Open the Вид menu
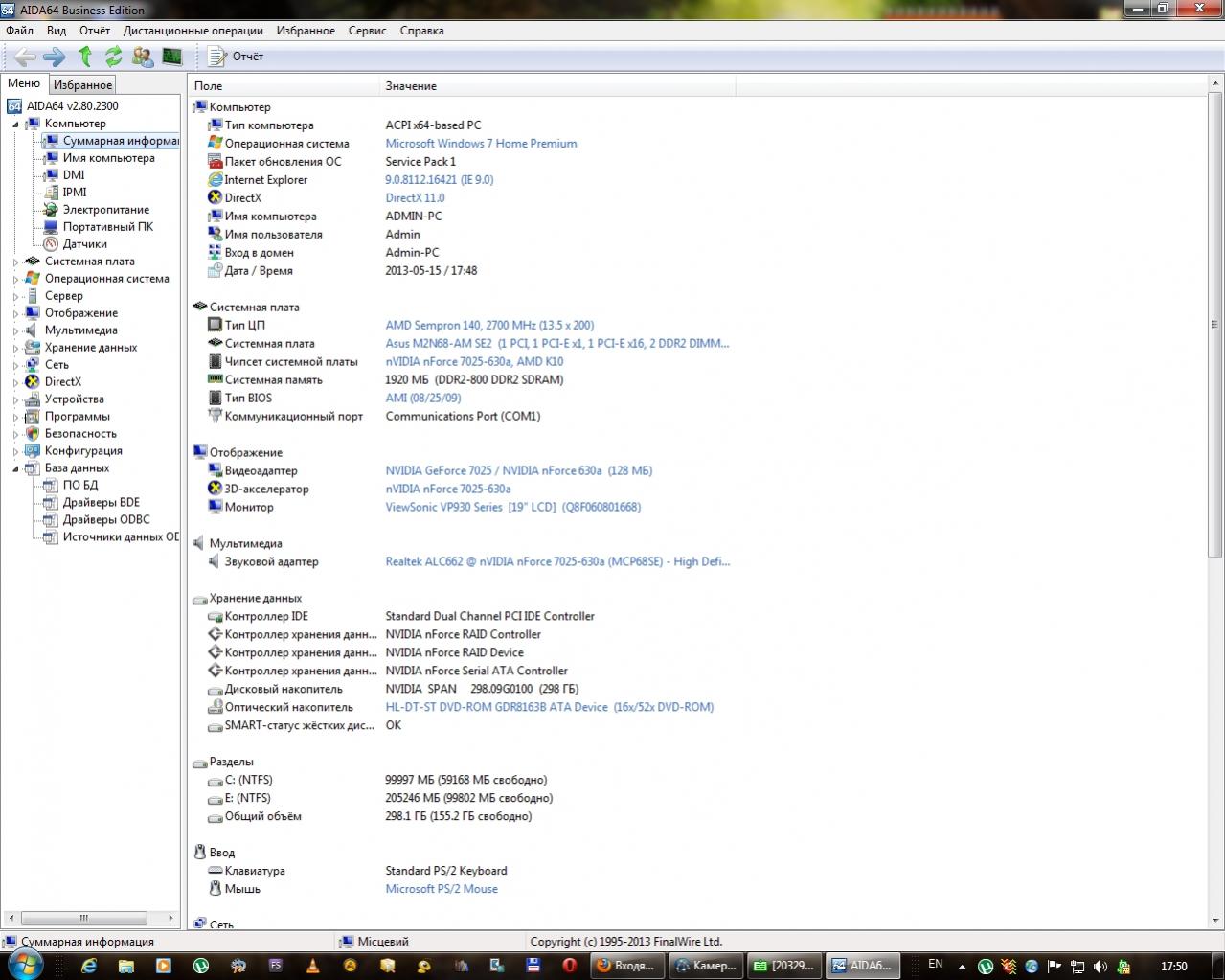The image size is (1225, 980). (x=57, y=31)
